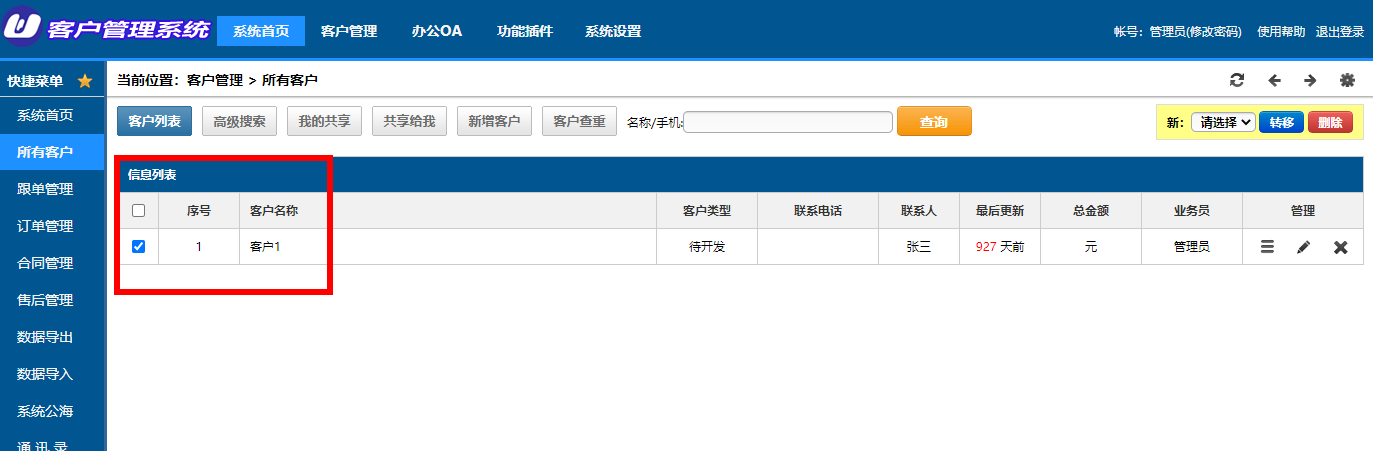Open the 功能插件 top menu

tap(525, 31)
